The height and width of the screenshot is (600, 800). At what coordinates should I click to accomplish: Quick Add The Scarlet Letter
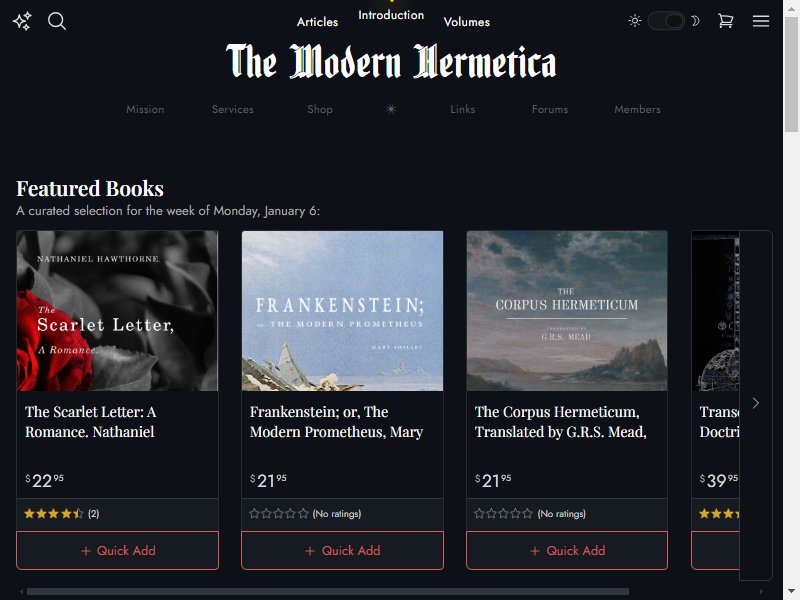[x=117, y=551]
